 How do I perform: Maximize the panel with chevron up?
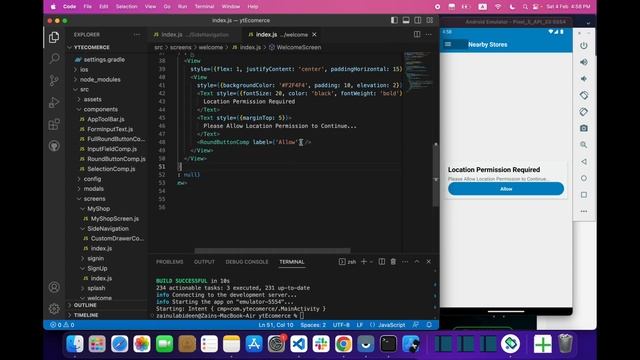pyautogui.click(x=417, y=262)
